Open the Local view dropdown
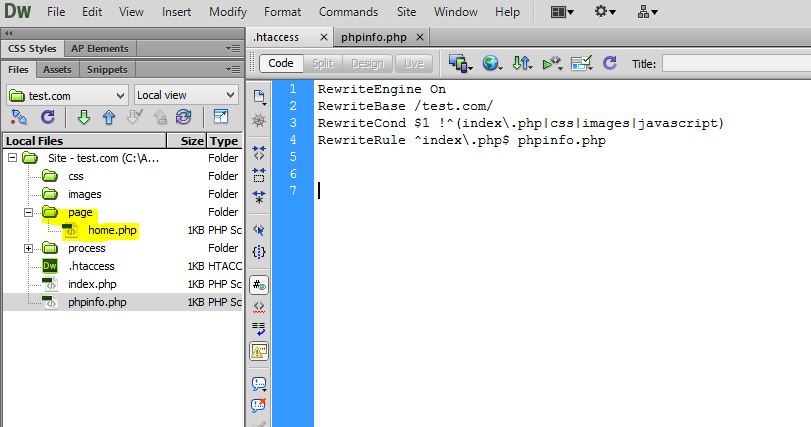Image resolution: width=811 pixels, height=427 pixels. point(186,95)
